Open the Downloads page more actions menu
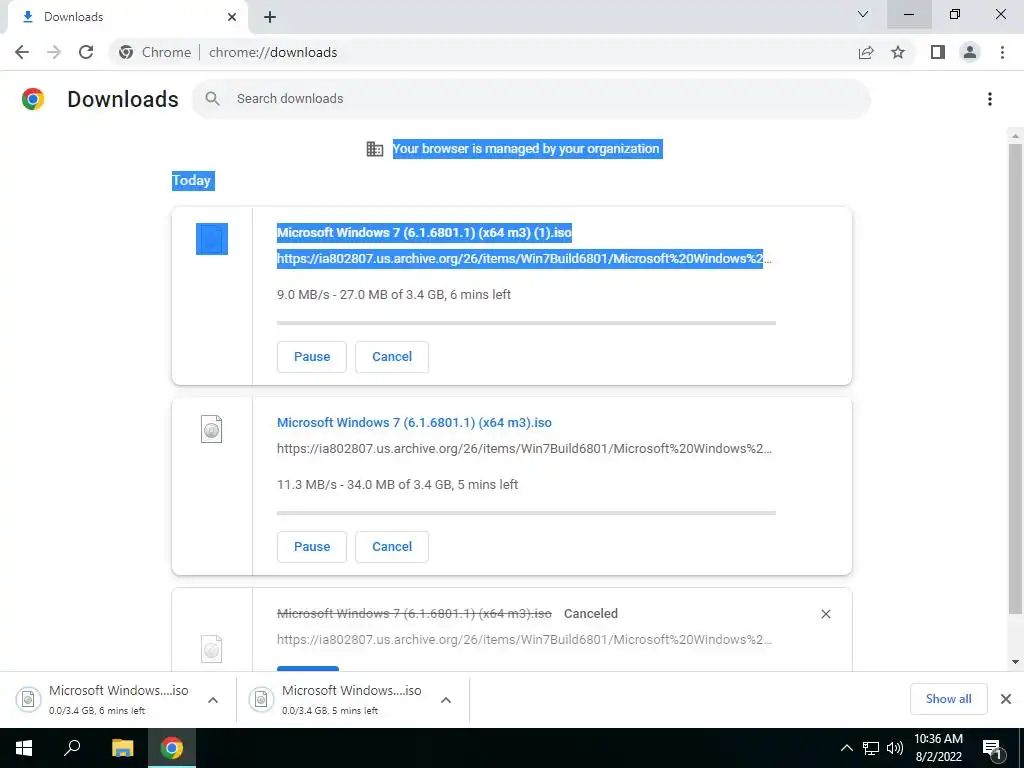 click(x=990, y=99)
